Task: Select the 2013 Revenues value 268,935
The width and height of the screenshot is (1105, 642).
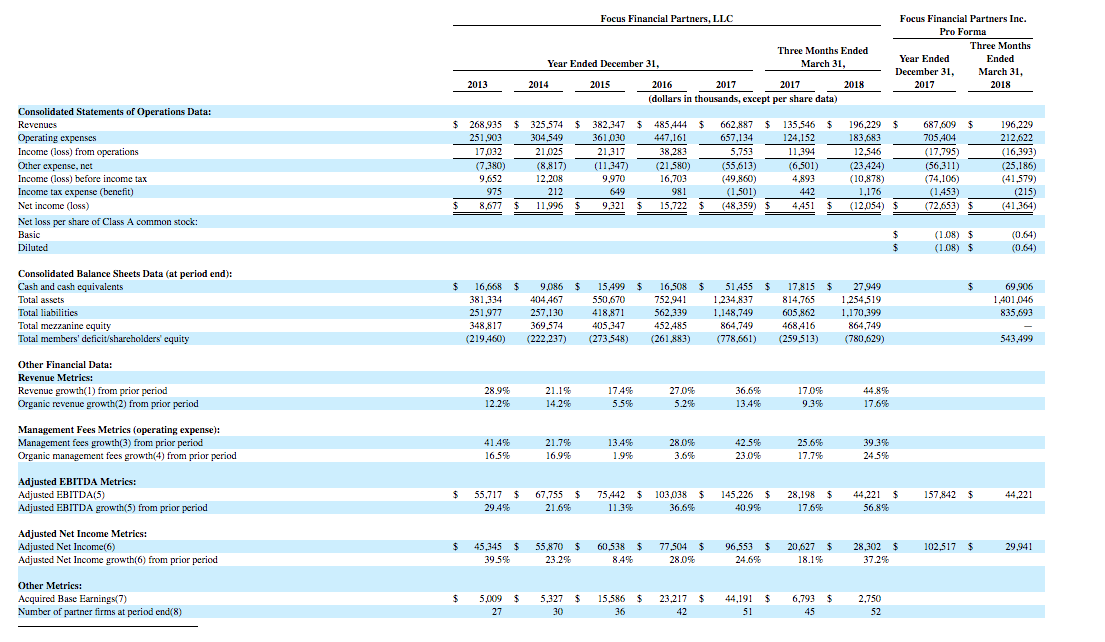Action: click(486, 125)
